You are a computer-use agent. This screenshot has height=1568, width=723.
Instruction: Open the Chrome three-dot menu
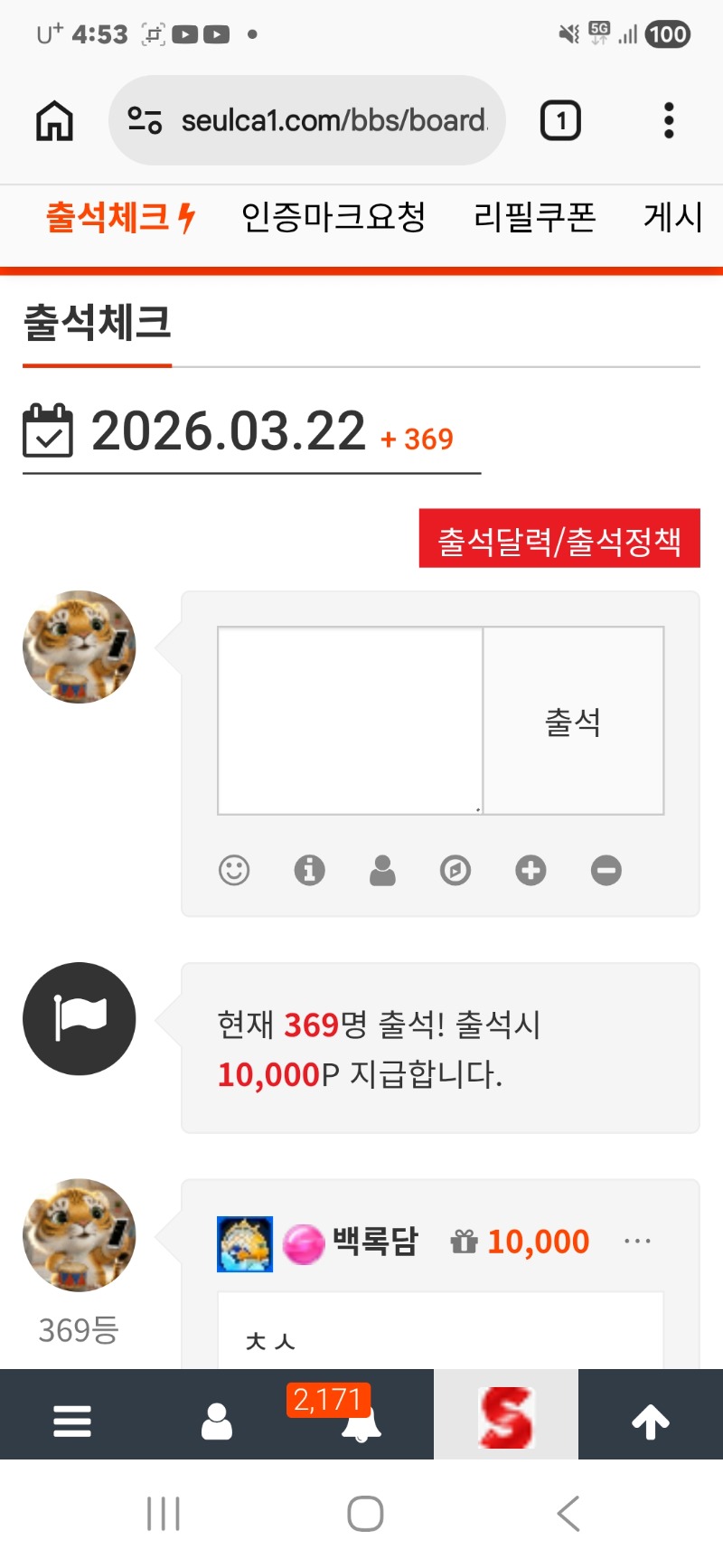tap(669, 120)
